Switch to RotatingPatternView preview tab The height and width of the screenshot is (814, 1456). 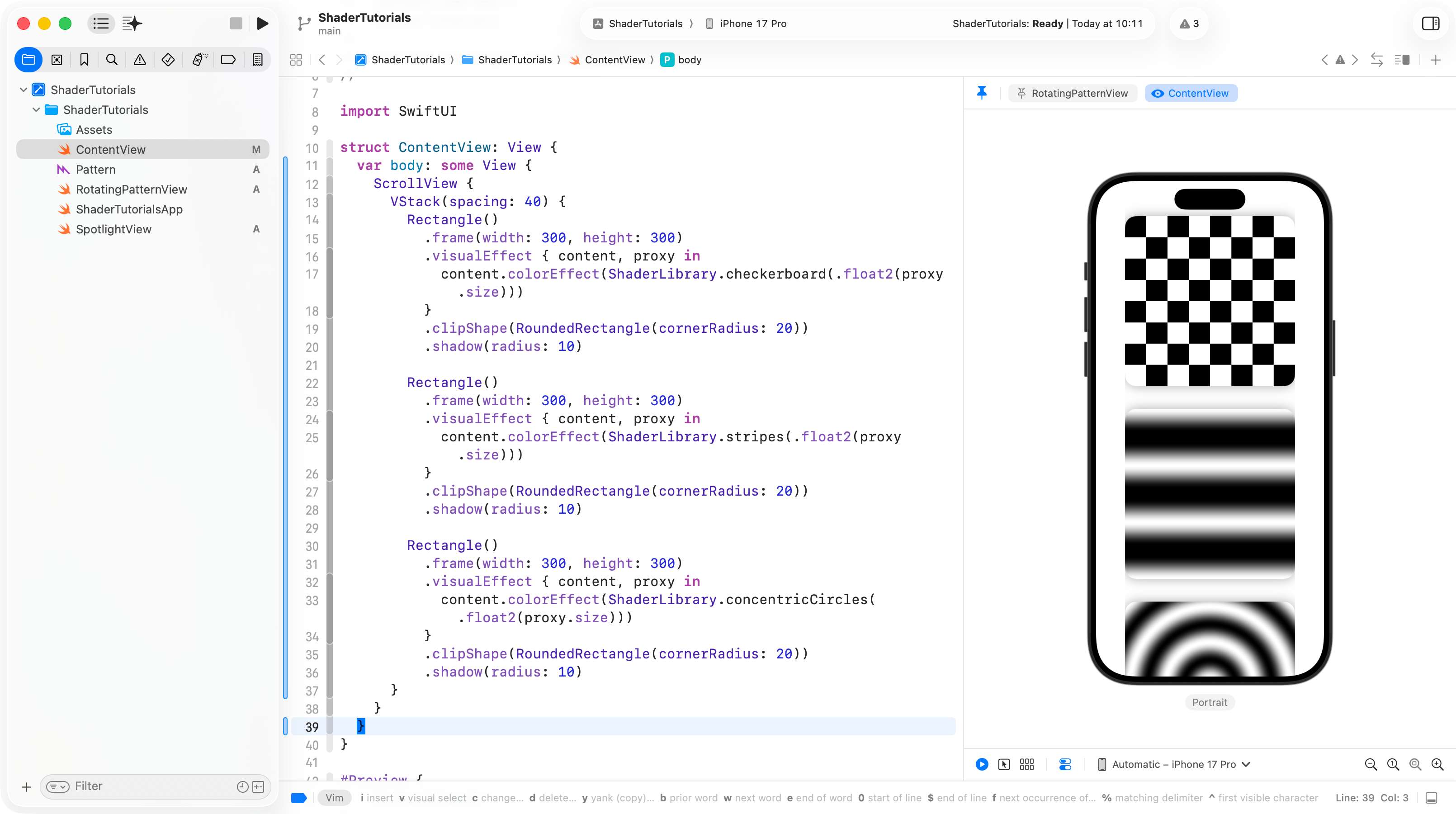pos(1072,93)
